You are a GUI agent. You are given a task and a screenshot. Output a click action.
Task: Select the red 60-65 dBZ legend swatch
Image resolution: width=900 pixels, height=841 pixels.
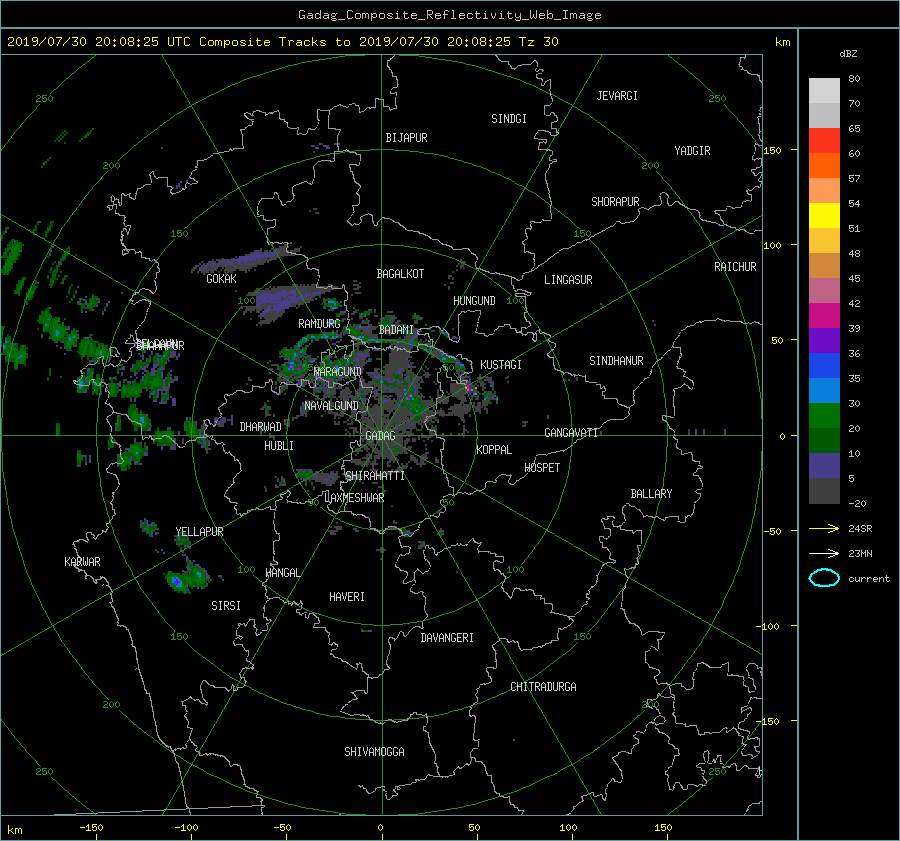pos(824,141)
